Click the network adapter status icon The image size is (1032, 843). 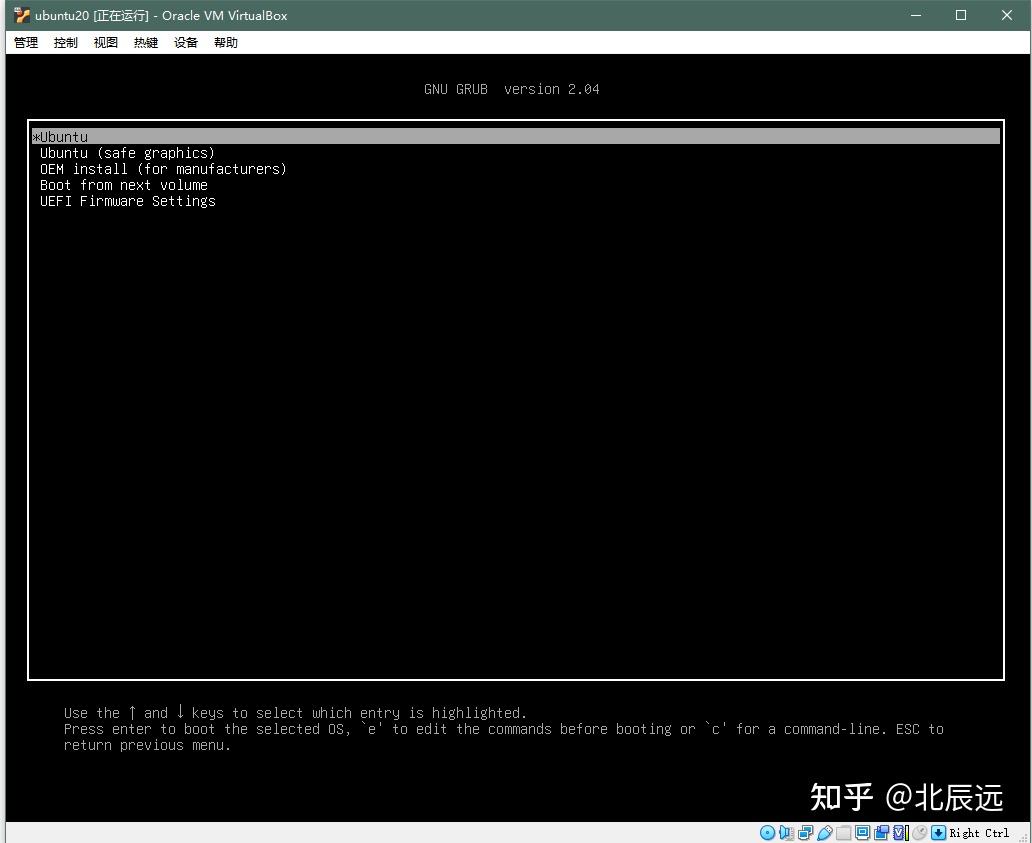click(806, 832)
